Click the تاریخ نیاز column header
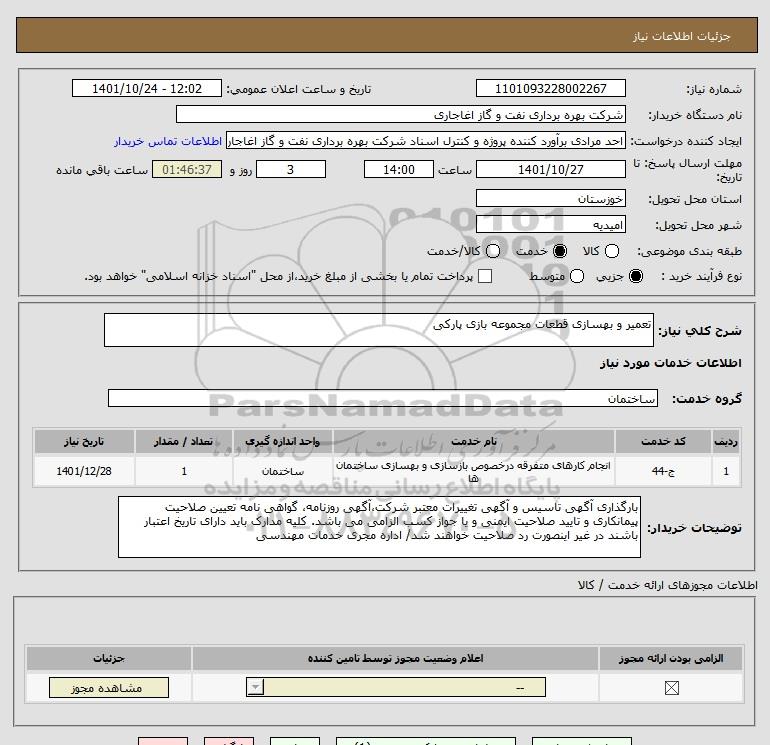Viewport: 770px width, 745px height. click(x=84, y=441)
